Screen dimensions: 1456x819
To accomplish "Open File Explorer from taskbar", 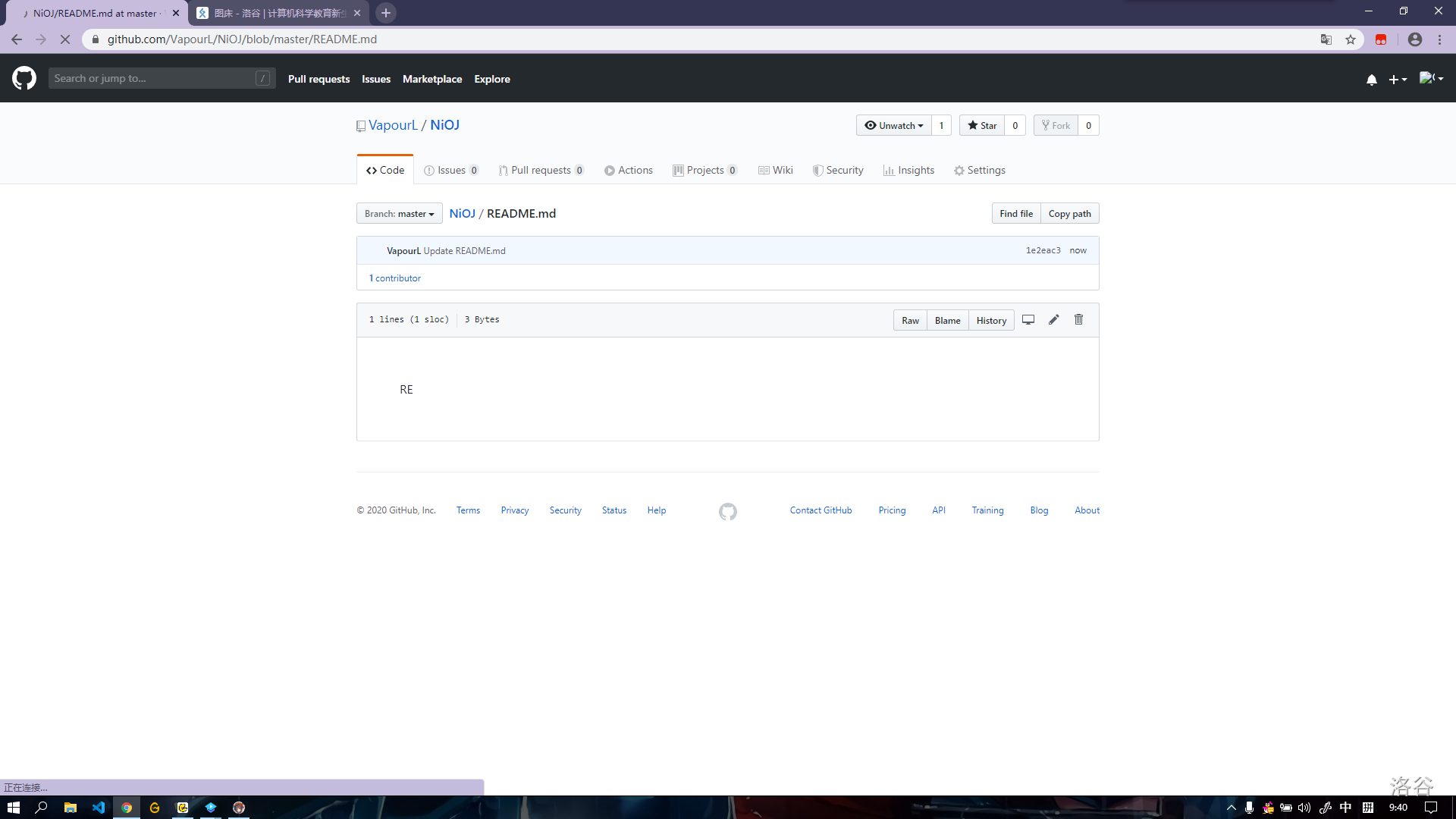I will (x=71, y=808).
